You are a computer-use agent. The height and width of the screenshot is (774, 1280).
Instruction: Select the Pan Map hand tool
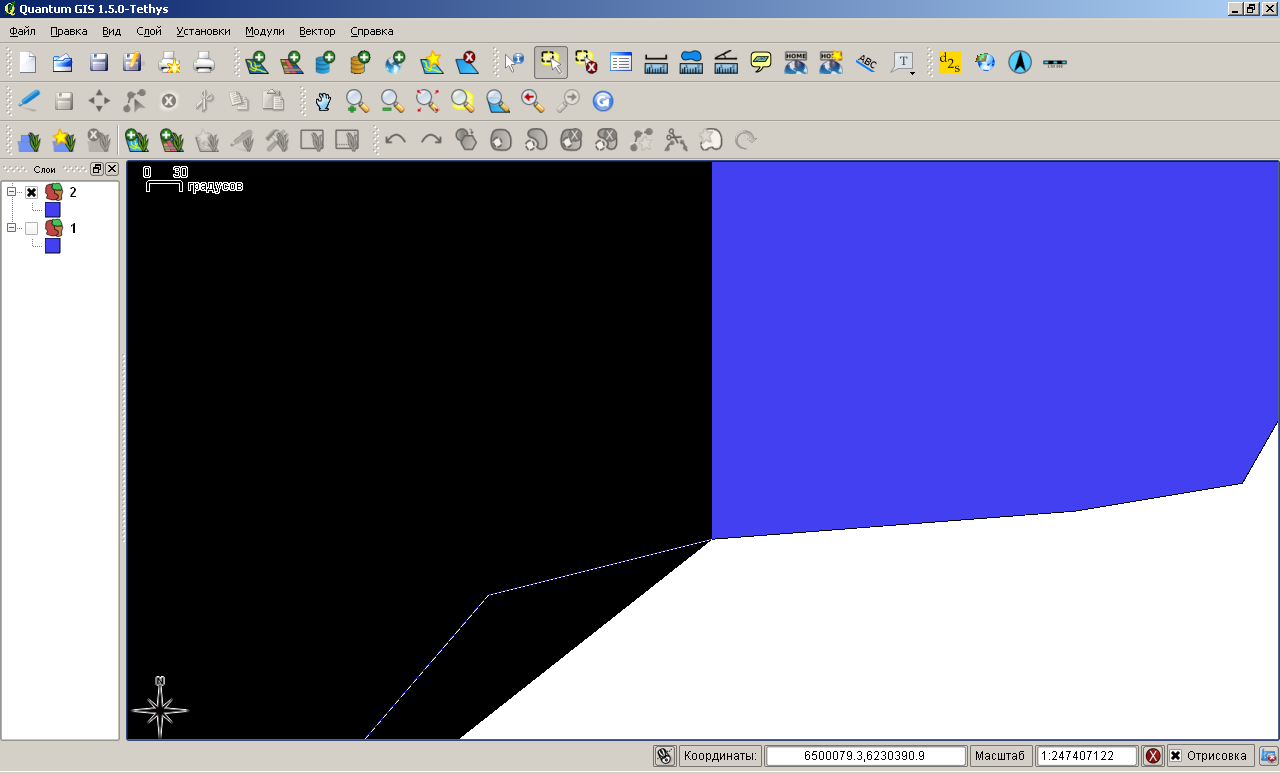click(x=322, y=101)
